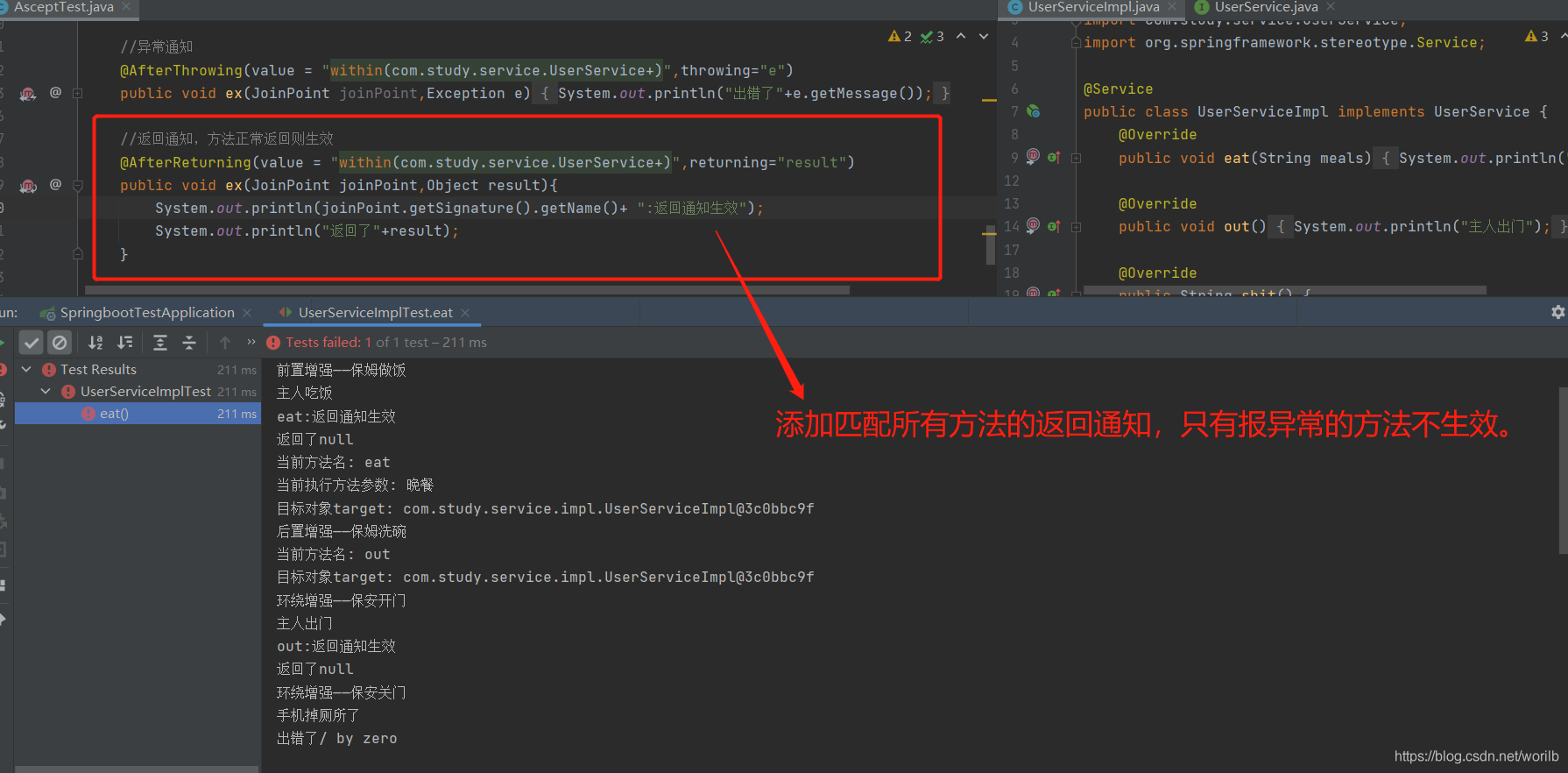Select the UserServiceImplTest tree row
1568x773 pixels.
coord(138,392)
